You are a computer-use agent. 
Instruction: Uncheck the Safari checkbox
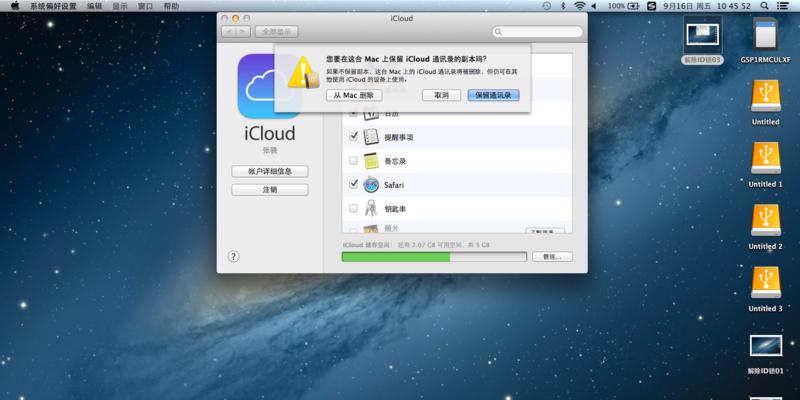353,184
